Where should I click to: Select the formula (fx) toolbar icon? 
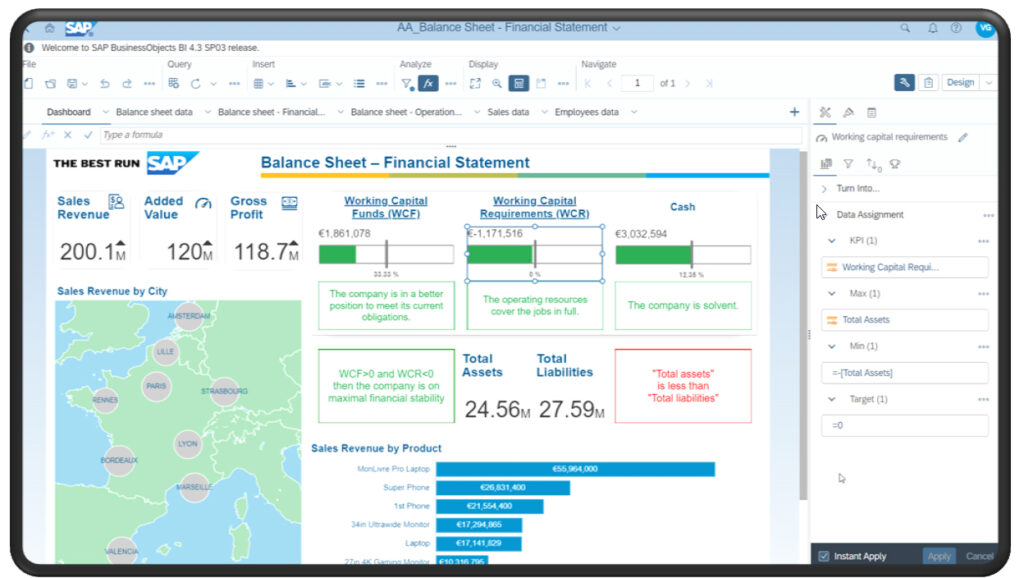coord(428,83)
